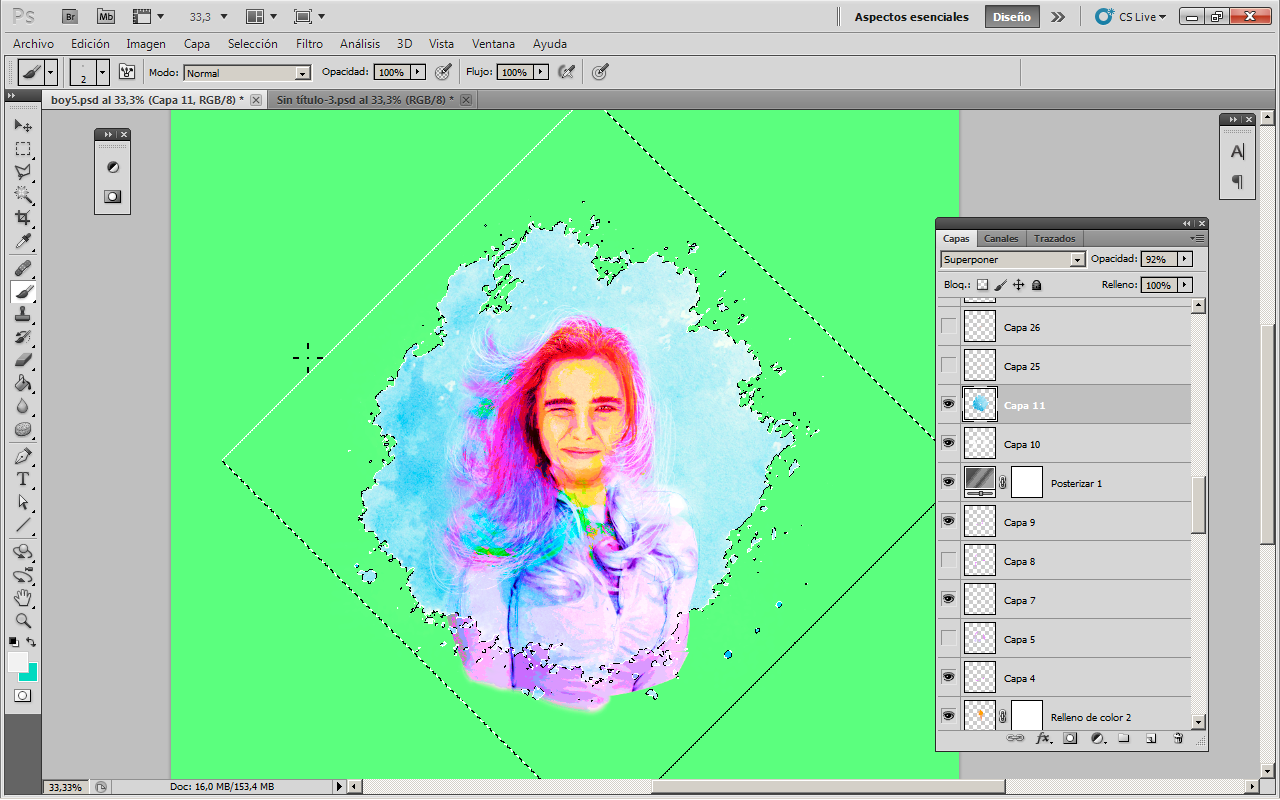Switch to the Canales tab

[x=1001, y=239]
